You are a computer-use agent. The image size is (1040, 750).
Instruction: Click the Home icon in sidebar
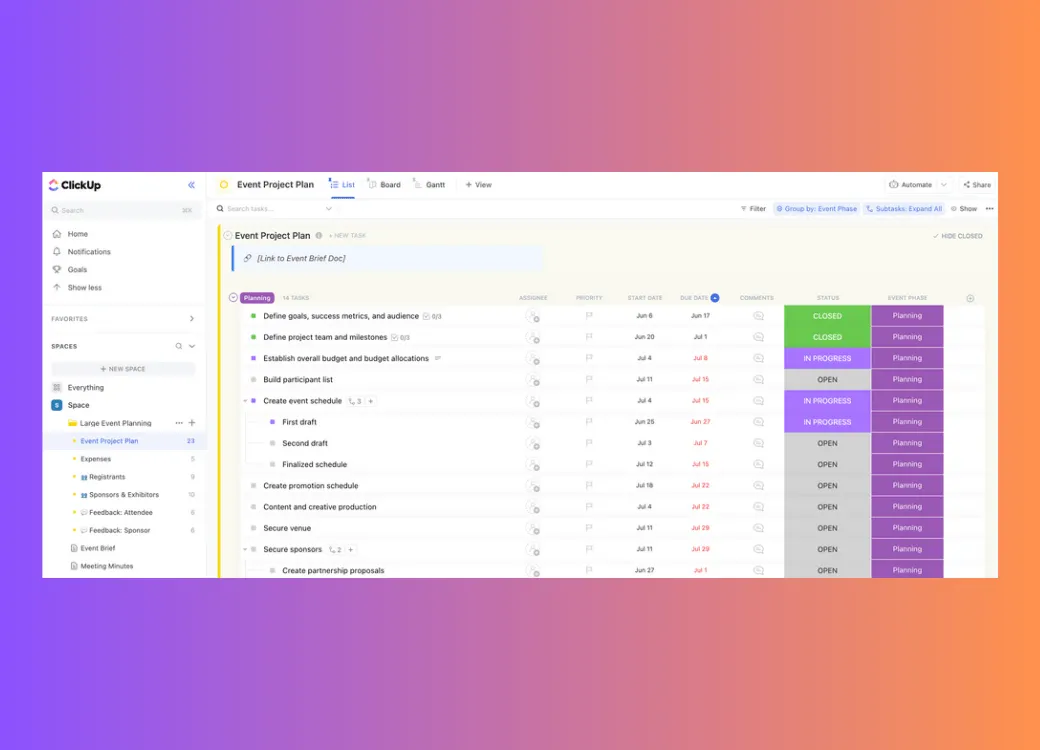[57, 234]
